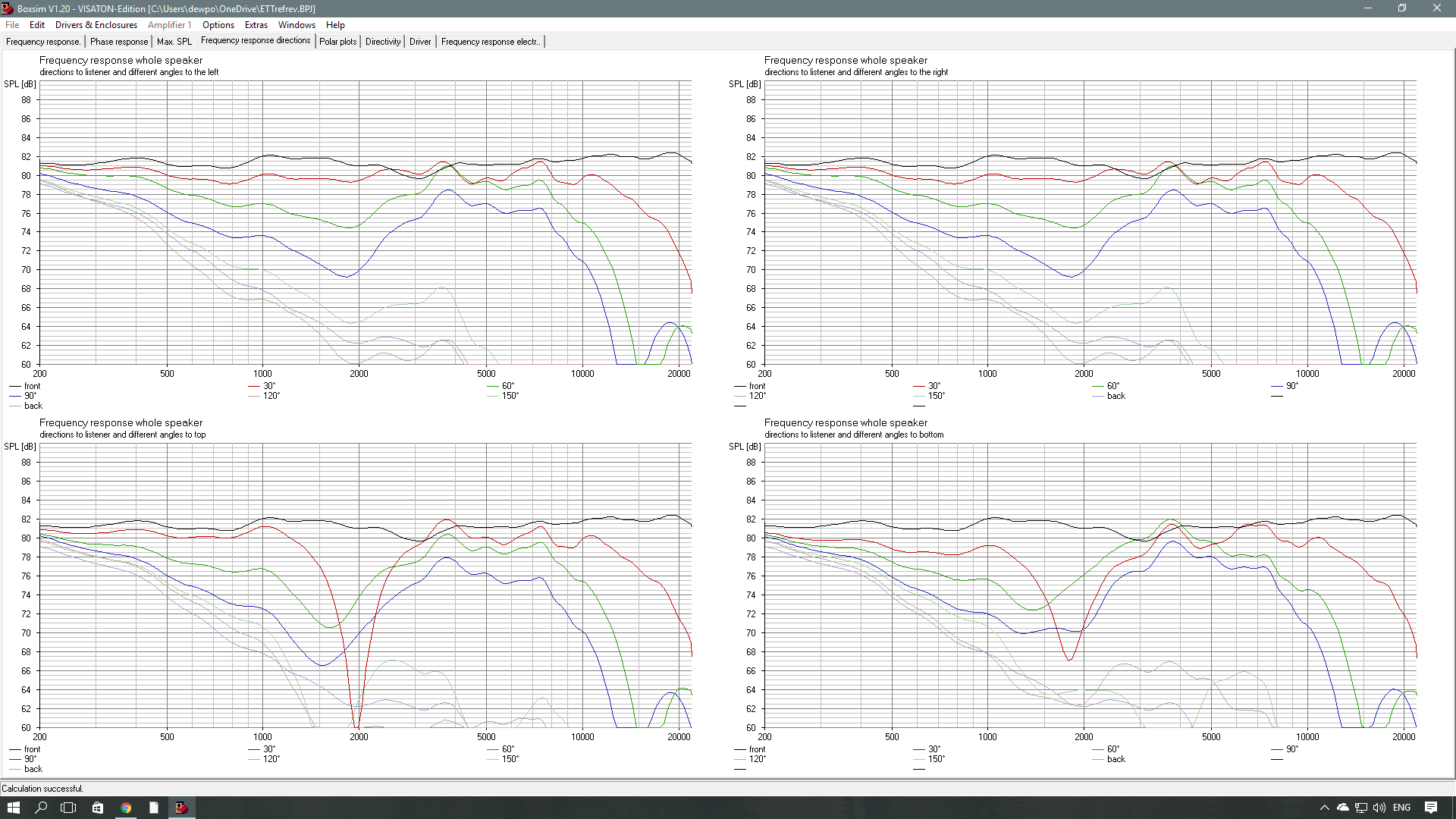The height and width of the screenshot is (819, 1456).
Task: Click '60°' legend in bottom-angles chart
Action: [x=1106, y=749]
